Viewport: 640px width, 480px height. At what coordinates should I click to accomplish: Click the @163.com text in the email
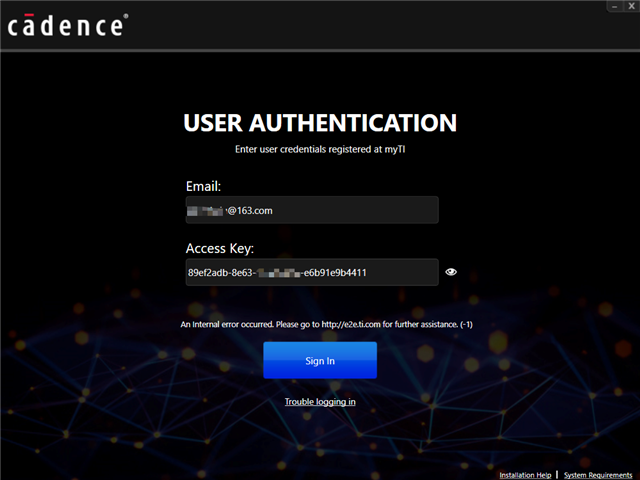click(x=249, y=210)
